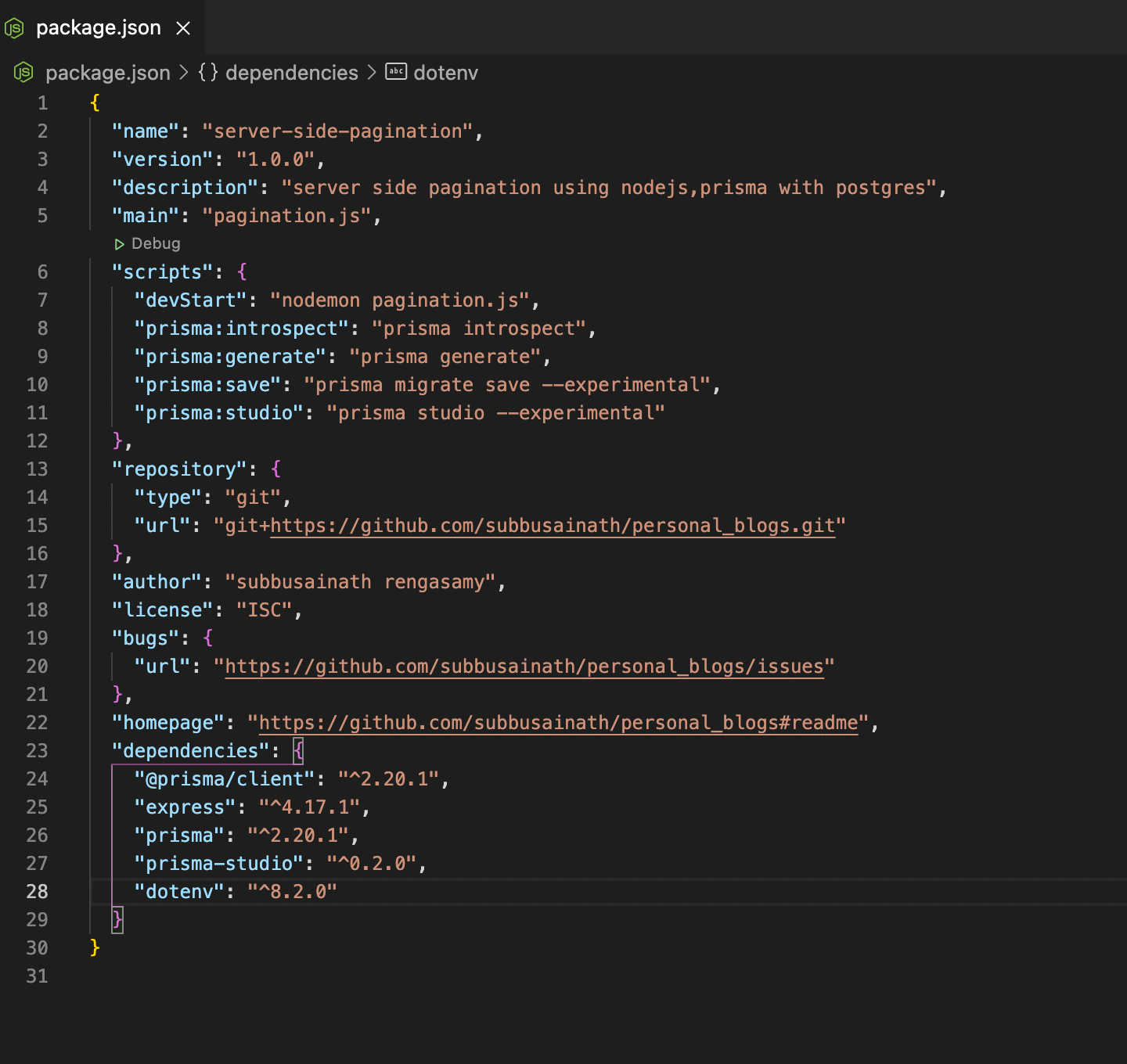Click the "description" key
The image size is (1127, 1064).
pyautogui.click(x=185, y=187)
